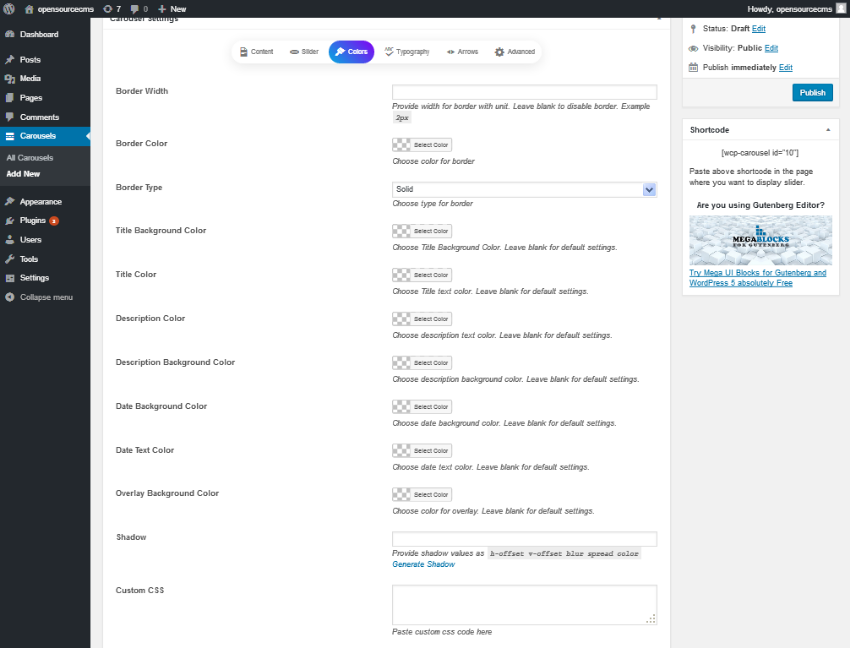Select Color for Description Background Color
This screenshot has height=648, width=850.
click(422, 363)
